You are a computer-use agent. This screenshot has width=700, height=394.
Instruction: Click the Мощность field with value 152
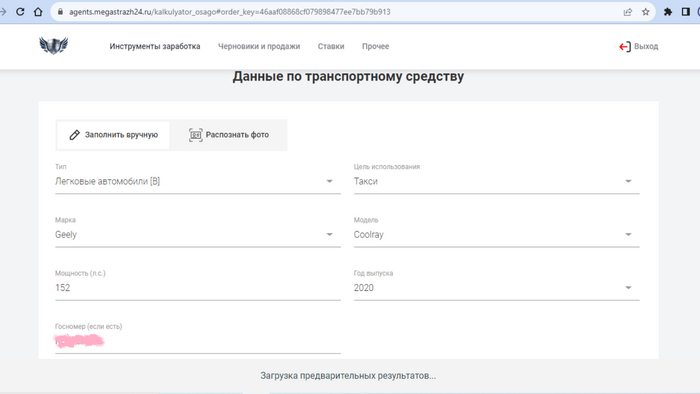pos(198,287)
